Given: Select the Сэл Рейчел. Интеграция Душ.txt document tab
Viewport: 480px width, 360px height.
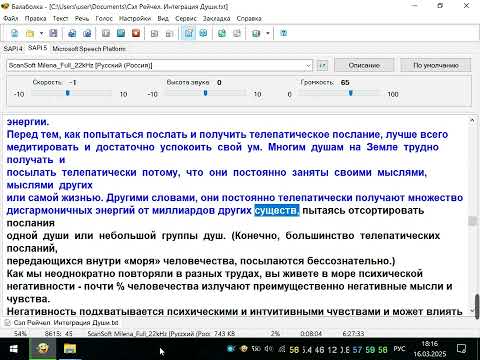Looking at the screenshot, I should click(x=62, y=323).
